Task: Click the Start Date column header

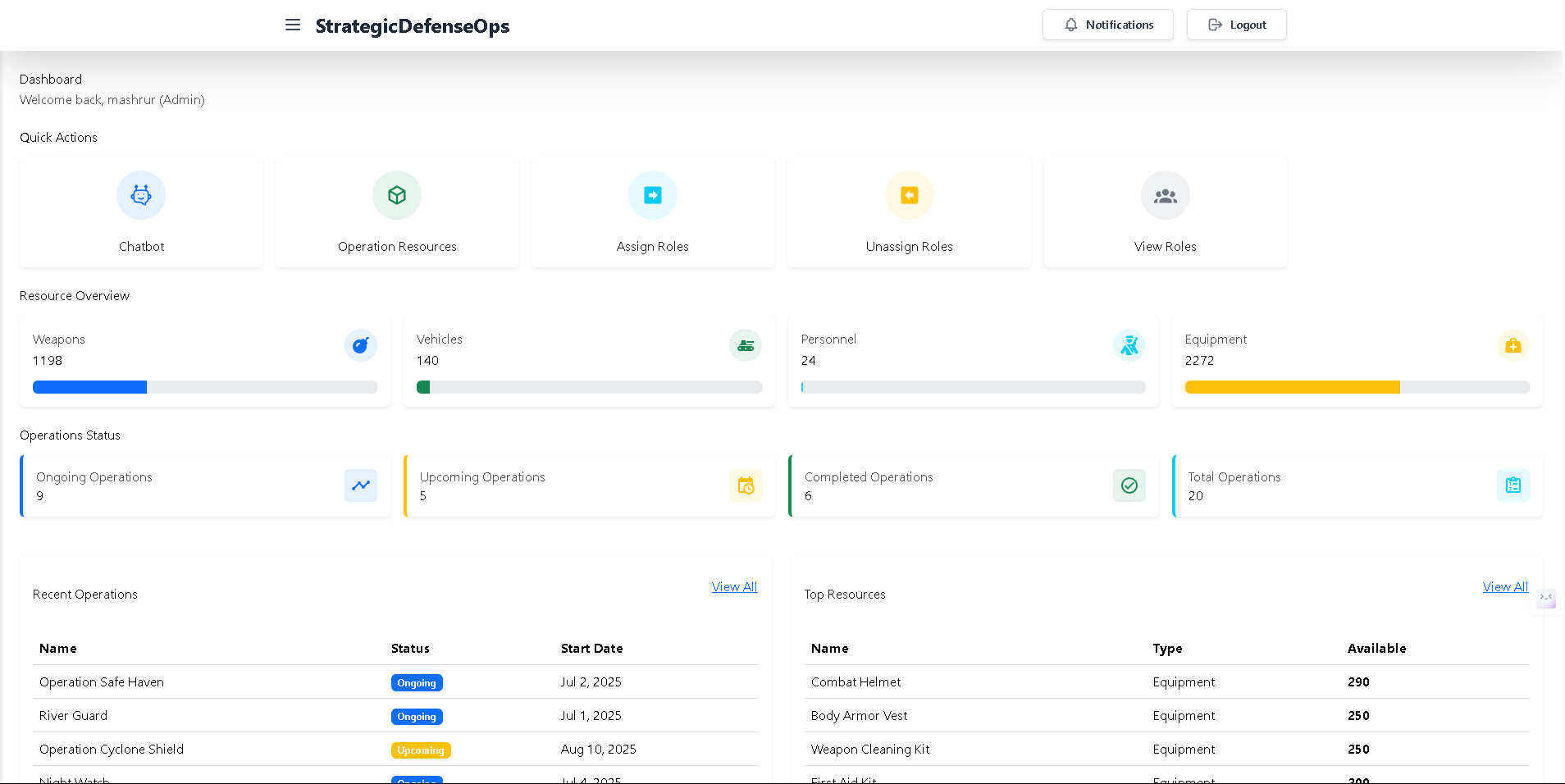Action: [x=592, y=649]
